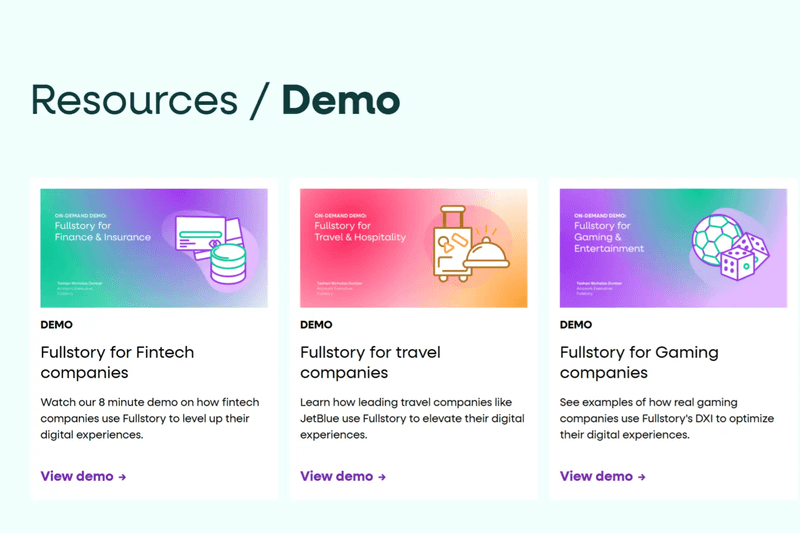The image size is (800, 533).
Task: Open the Gaming & Entertainment demo thumbnail
Action: (673, 248)
